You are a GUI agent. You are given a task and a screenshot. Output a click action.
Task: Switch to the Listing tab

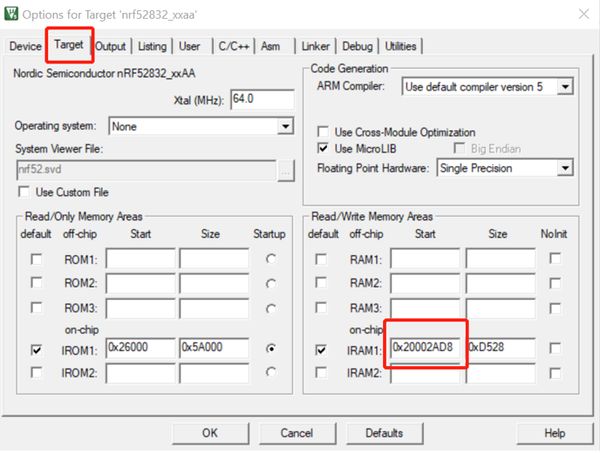pyautogui.click(x=152, y=46)
